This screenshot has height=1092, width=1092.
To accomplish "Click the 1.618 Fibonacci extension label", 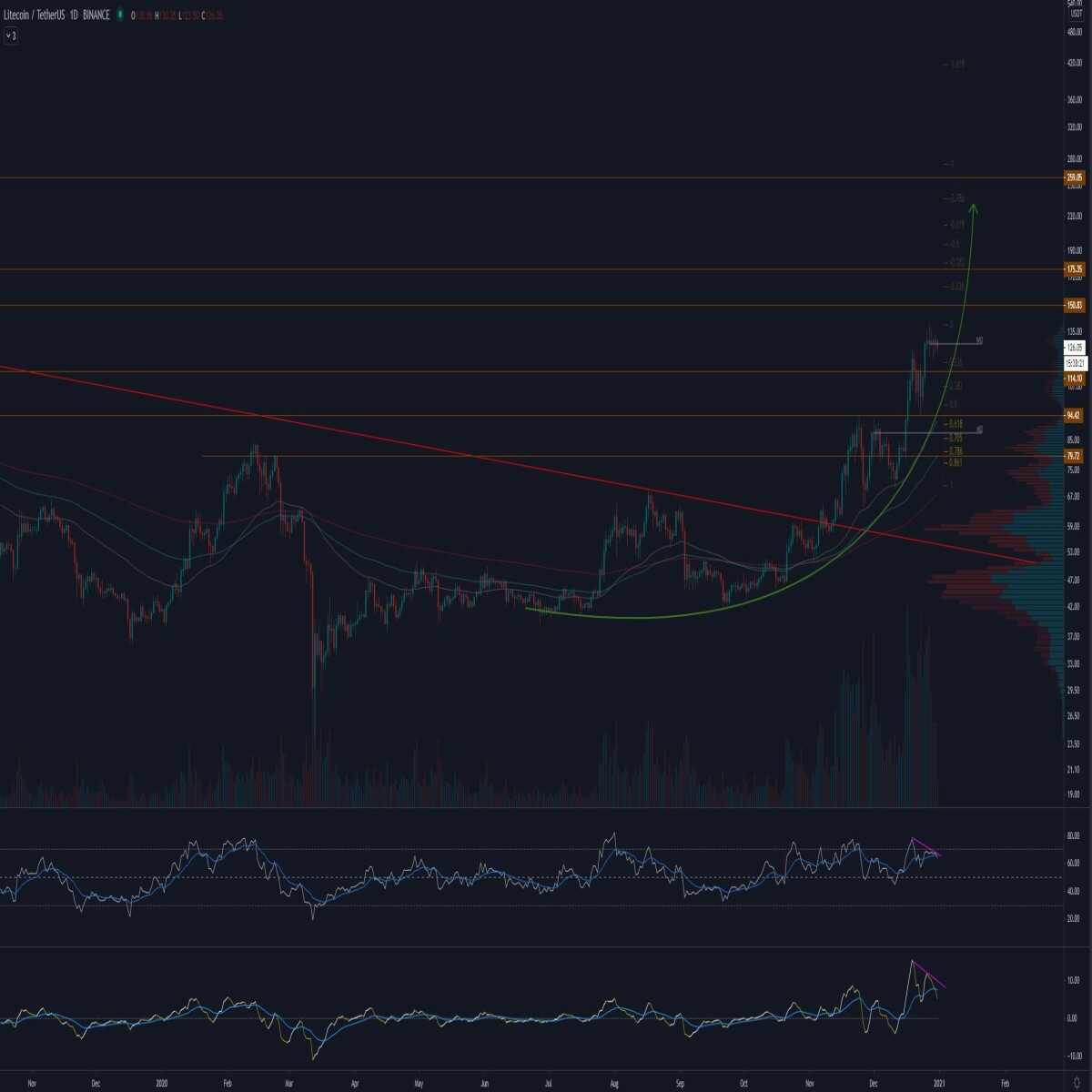I will pyautogui.click(x=955, y=64).
